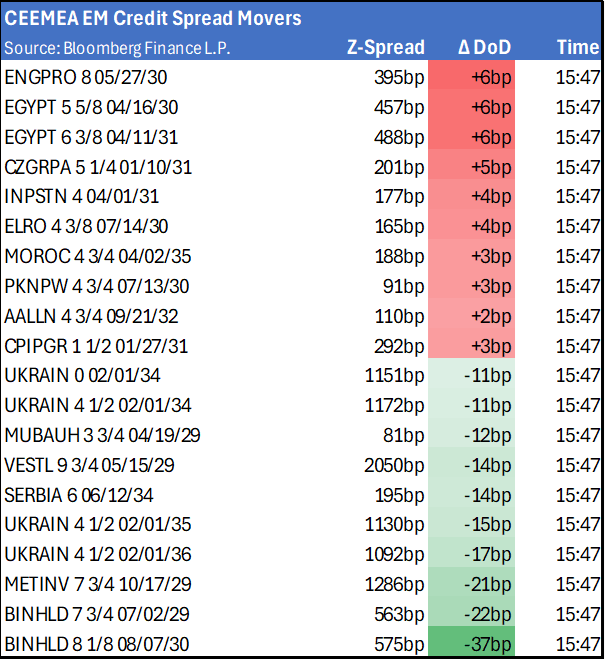Image resolution: width=605 pixels, height=660 pixels.
Task: Click the dark green -37bp cell
Action: (471, 647)
